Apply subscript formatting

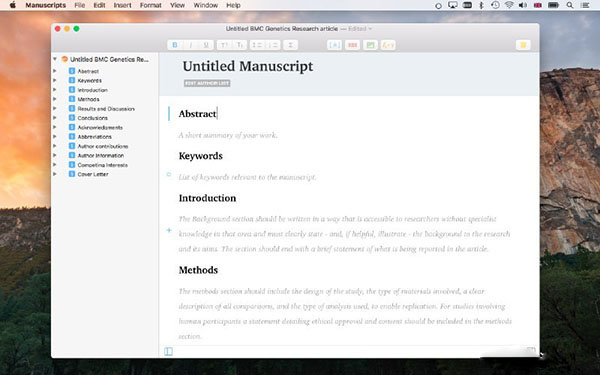point(240,45)
